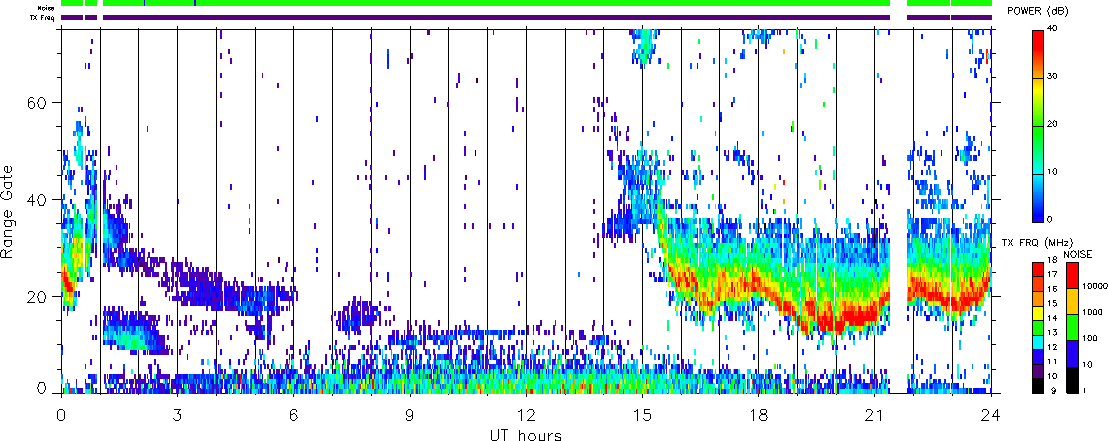Pick the red top band of POWER color bar

(1037, 42)
